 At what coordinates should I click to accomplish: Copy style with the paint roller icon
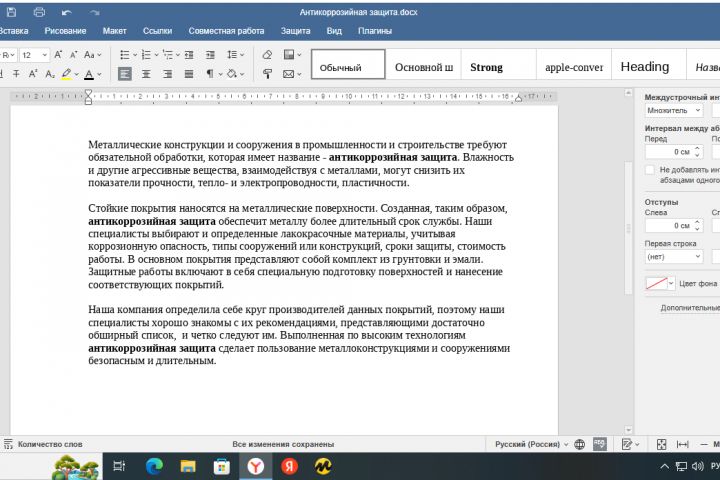(x=267, y=74)
